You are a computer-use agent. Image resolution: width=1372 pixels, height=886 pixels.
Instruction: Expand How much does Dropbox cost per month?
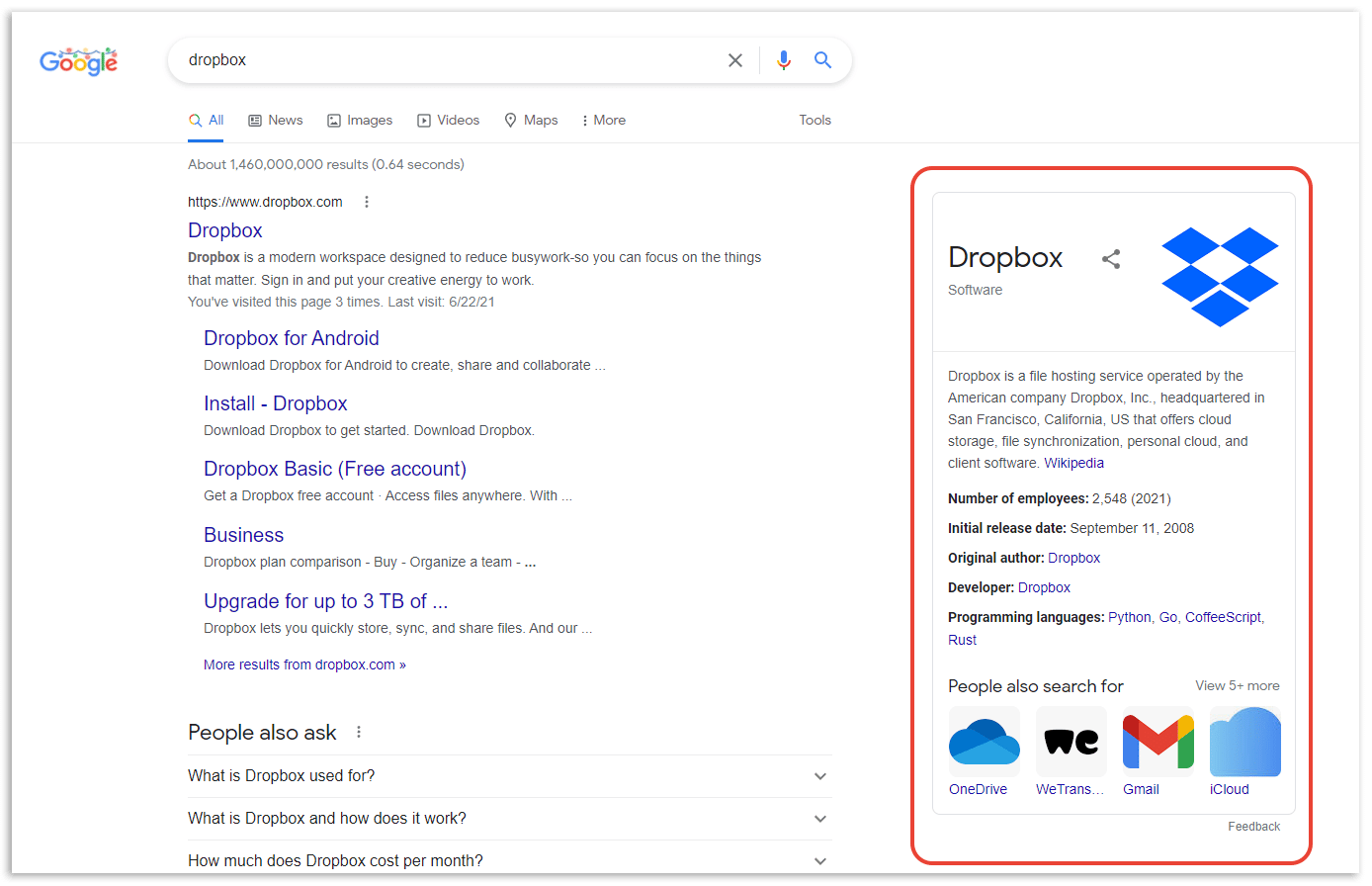click(x=510, y=860)
